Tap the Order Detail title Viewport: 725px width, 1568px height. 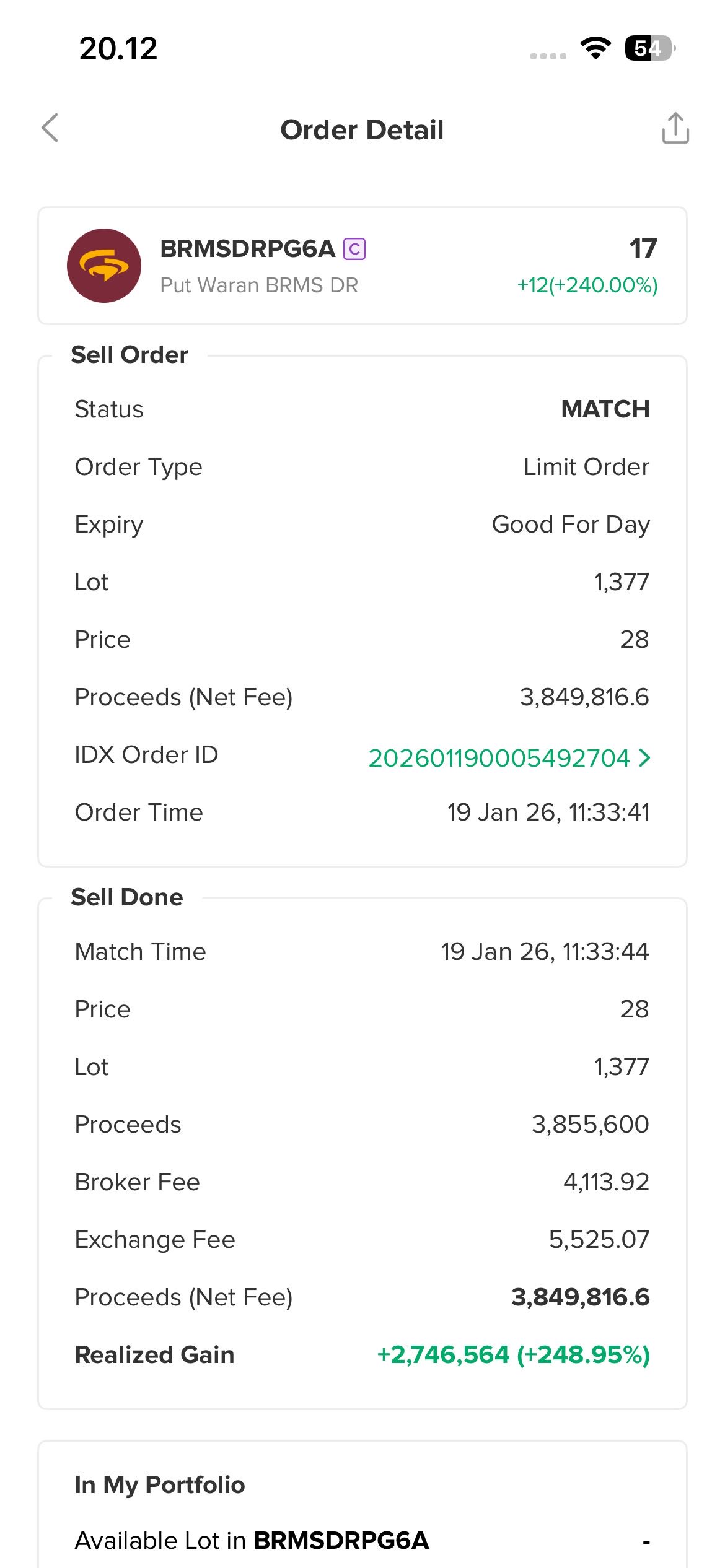tap(362, 130)
